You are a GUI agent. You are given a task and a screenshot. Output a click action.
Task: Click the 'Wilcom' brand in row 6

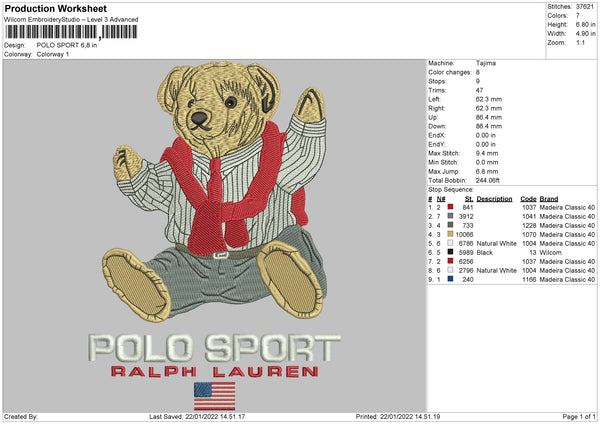(x=551, y=253)
